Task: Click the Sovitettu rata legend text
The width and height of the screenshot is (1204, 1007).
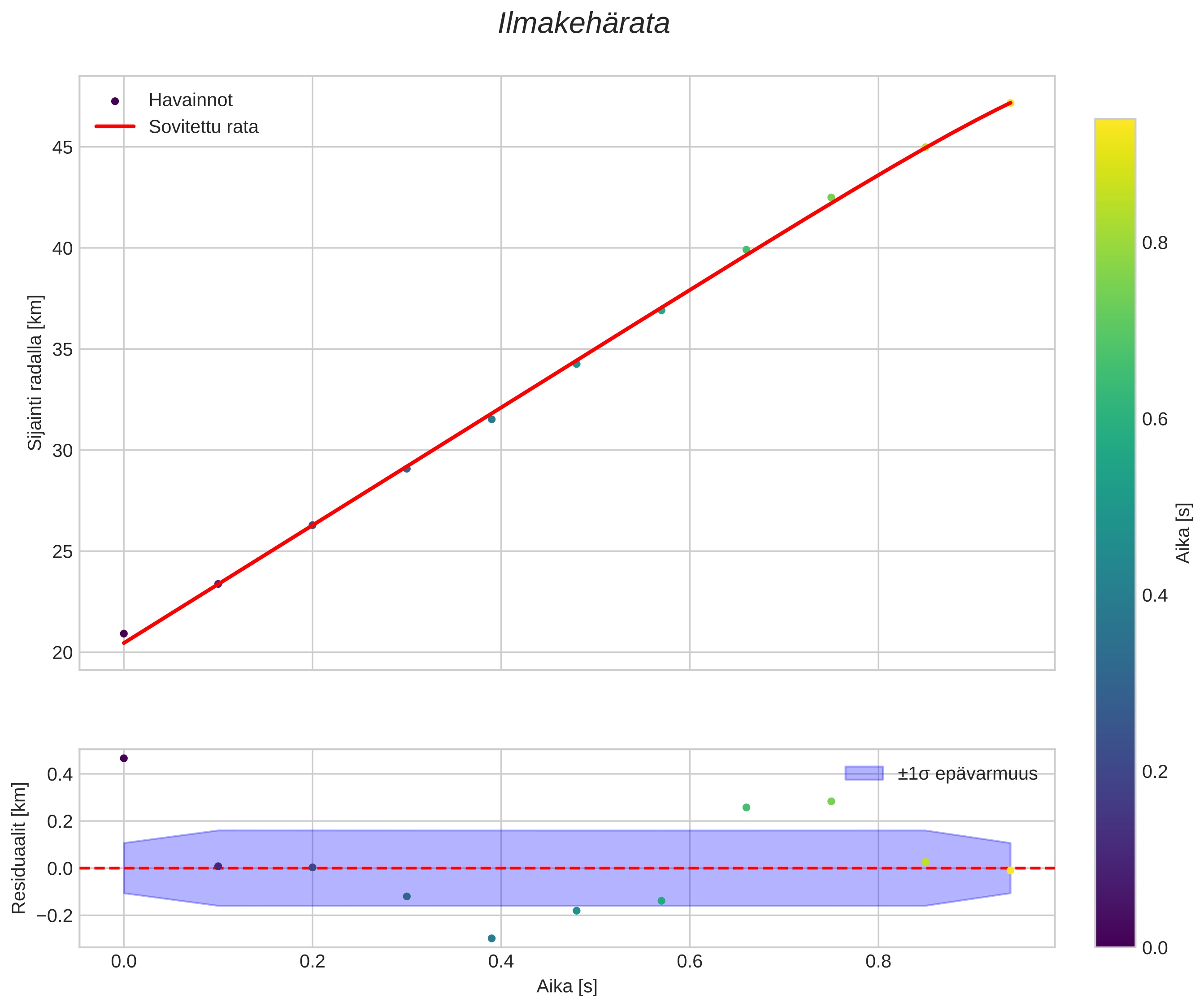Action: pos(204,127)
